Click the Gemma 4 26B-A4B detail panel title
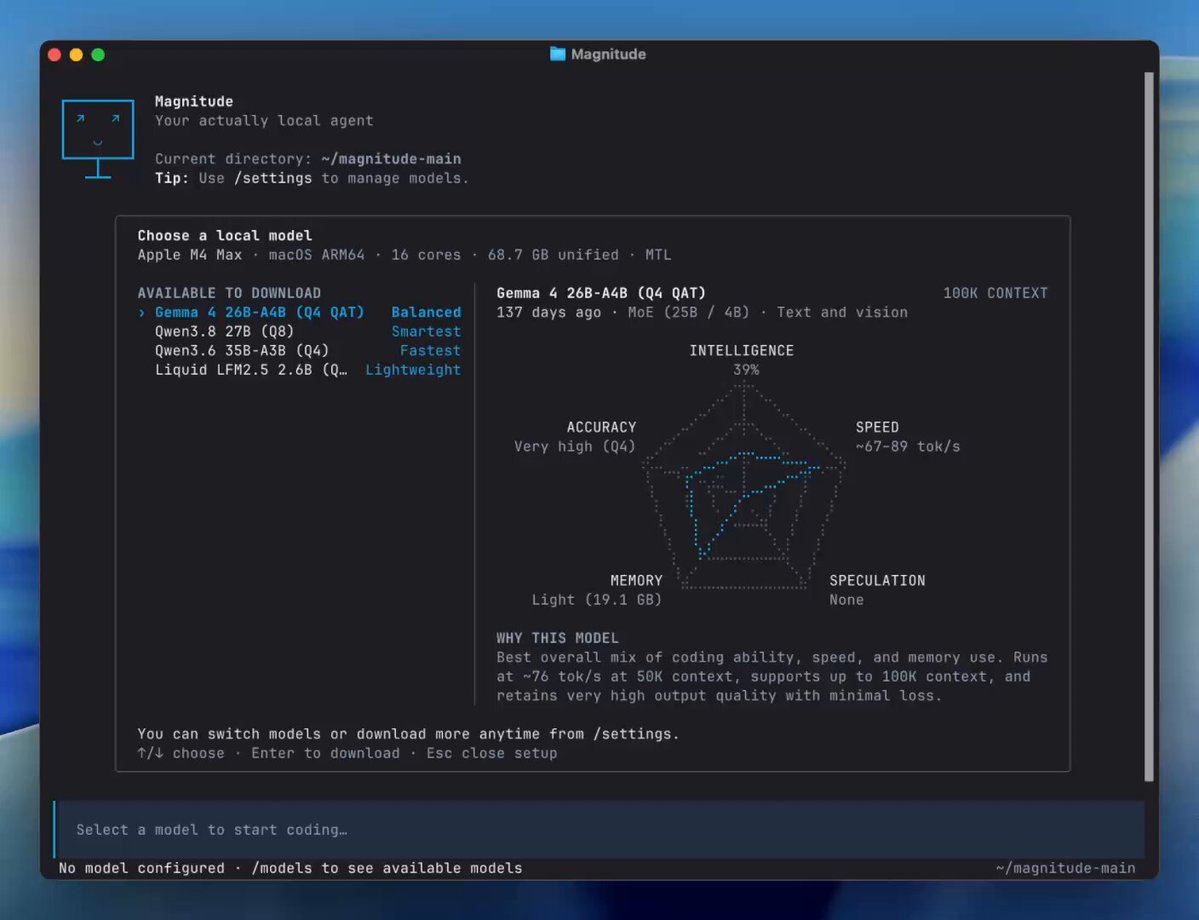1199x920 pixels. tap(601, 293)
